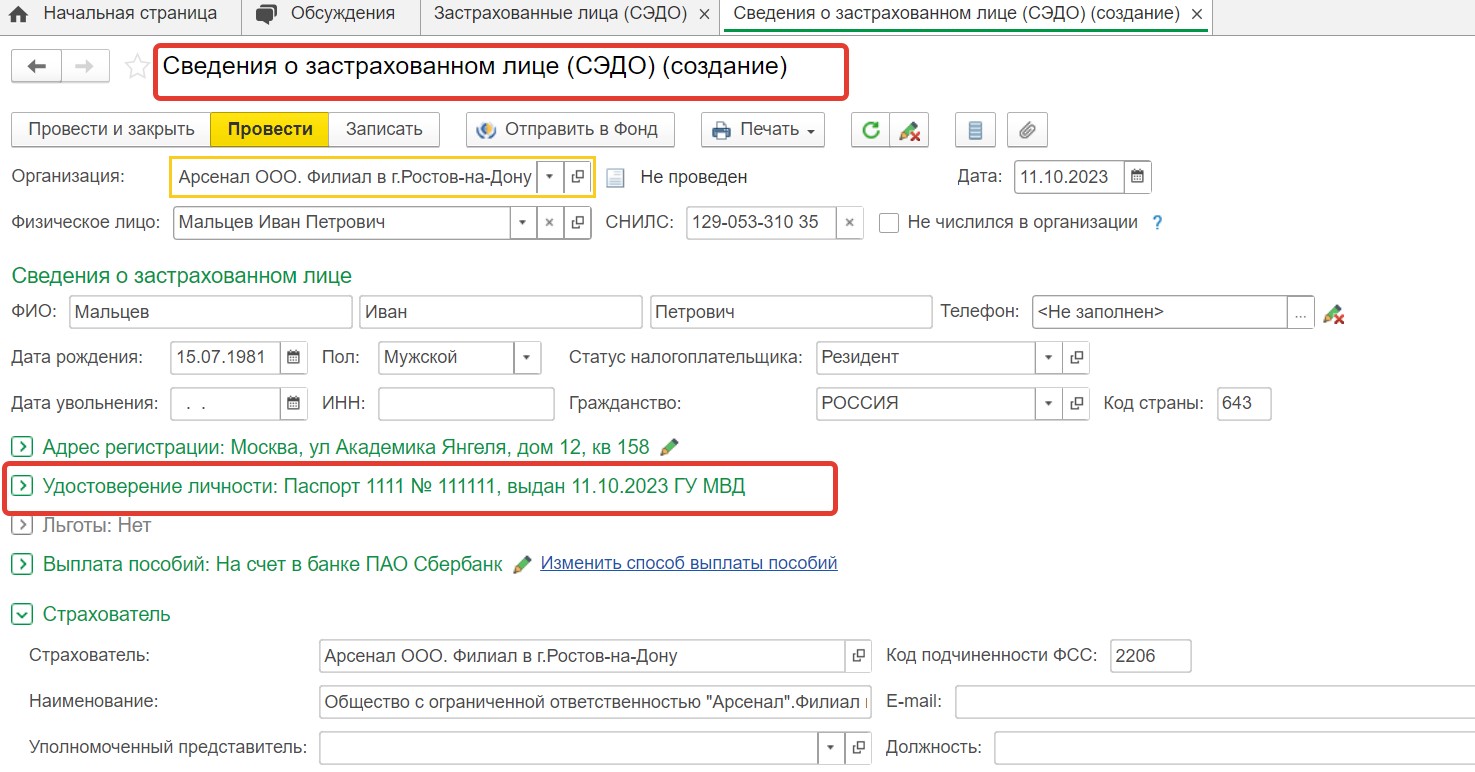Click the document list icon in toolbar

(975, 130)
